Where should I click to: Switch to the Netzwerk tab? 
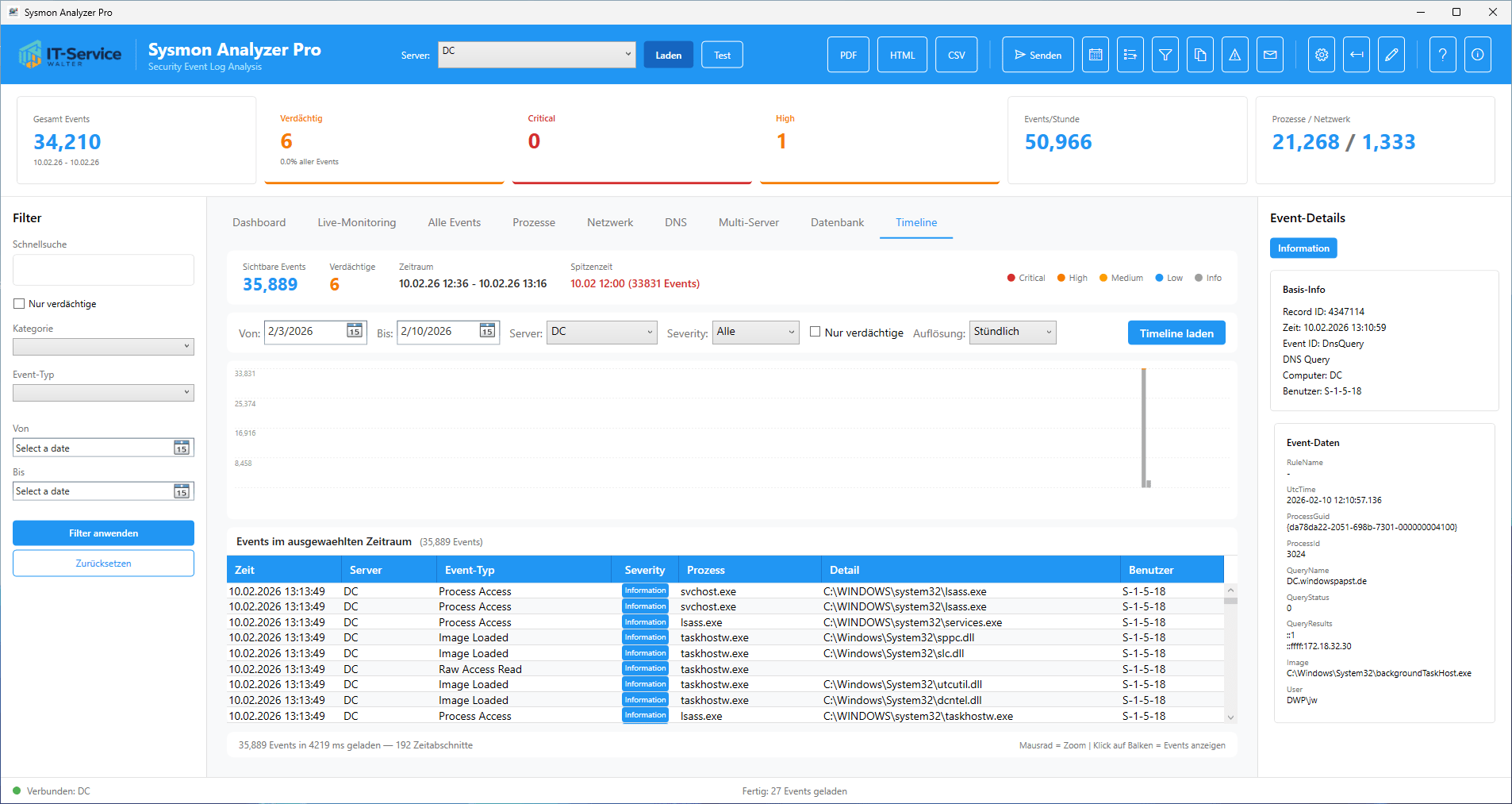609,222
